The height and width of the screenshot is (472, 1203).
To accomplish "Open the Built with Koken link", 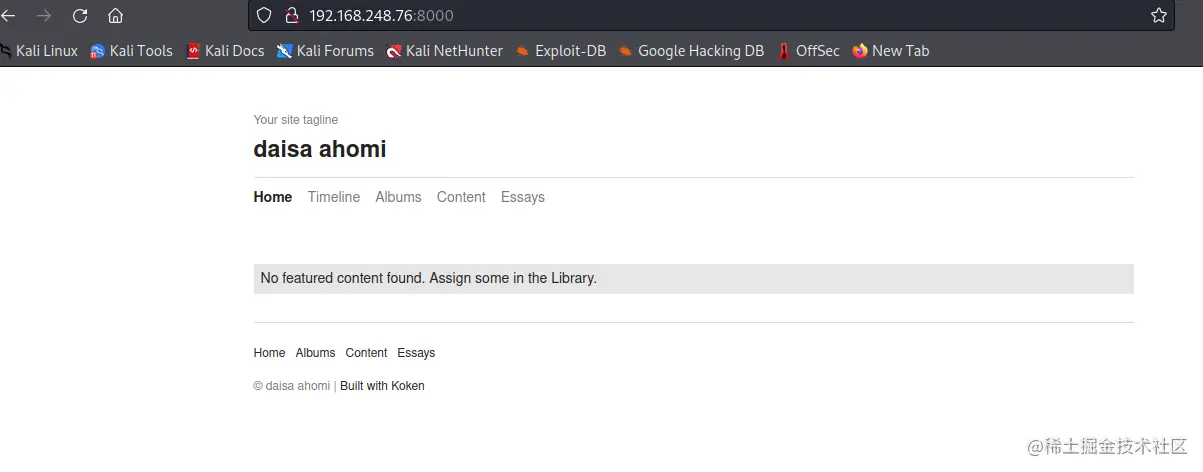I will (x=382, y=386).
